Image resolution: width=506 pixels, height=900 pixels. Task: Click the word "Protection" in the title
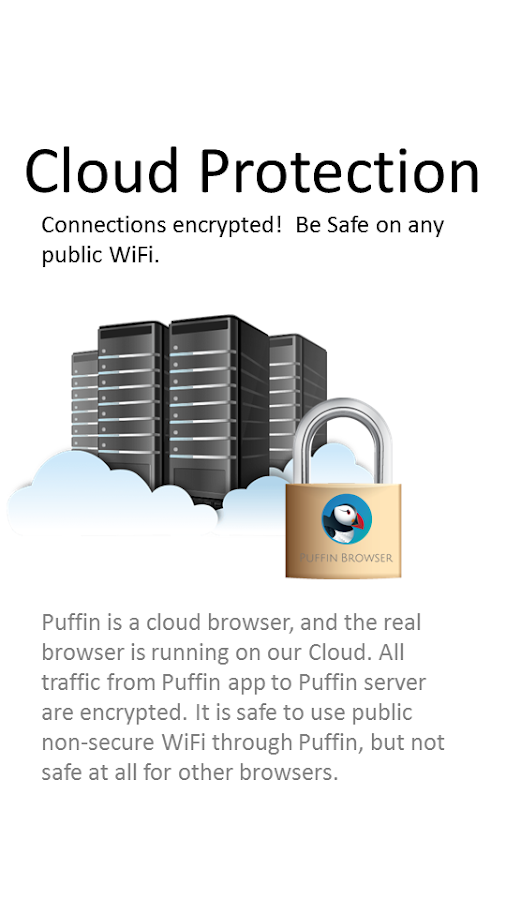click(339, 170)
